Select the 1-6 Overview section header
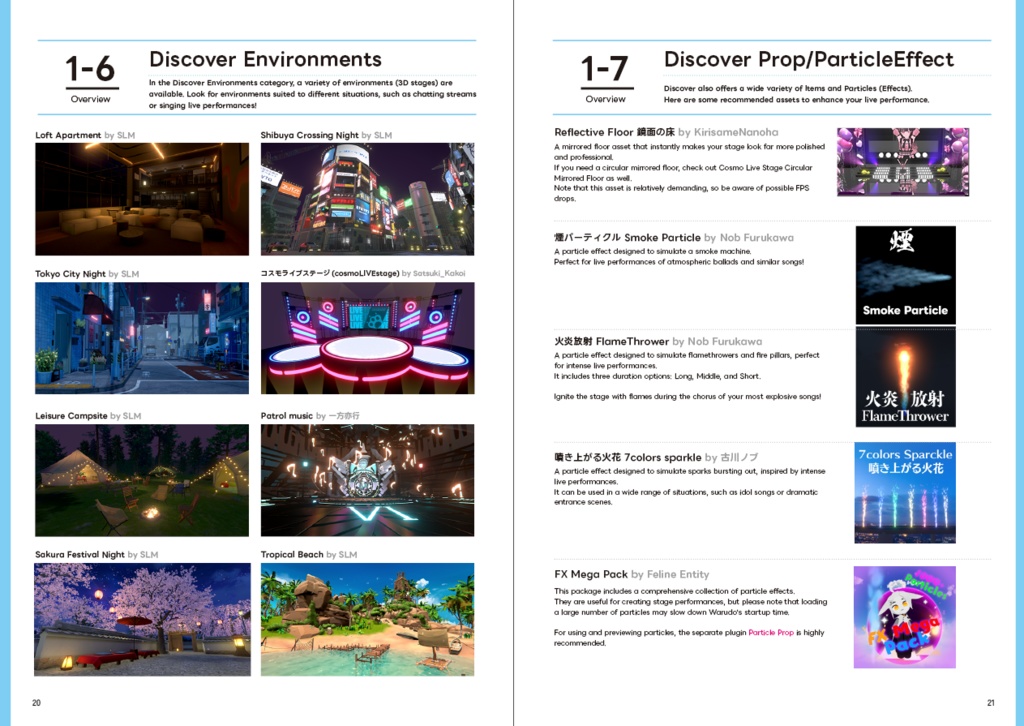Viewport: 1024px width, 726px height. coord(91,75)
